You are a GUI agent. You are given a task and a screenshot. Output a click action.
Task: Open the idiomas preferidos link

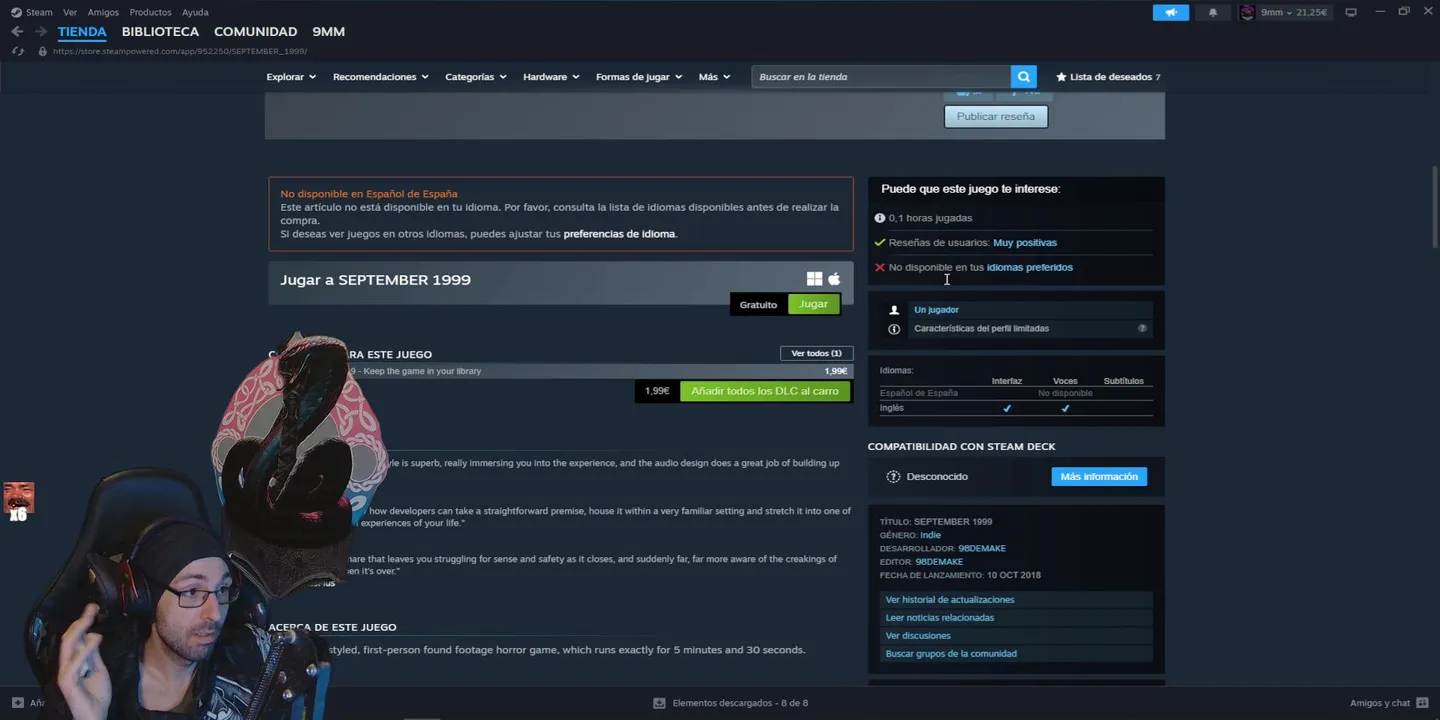(1030, 268)
